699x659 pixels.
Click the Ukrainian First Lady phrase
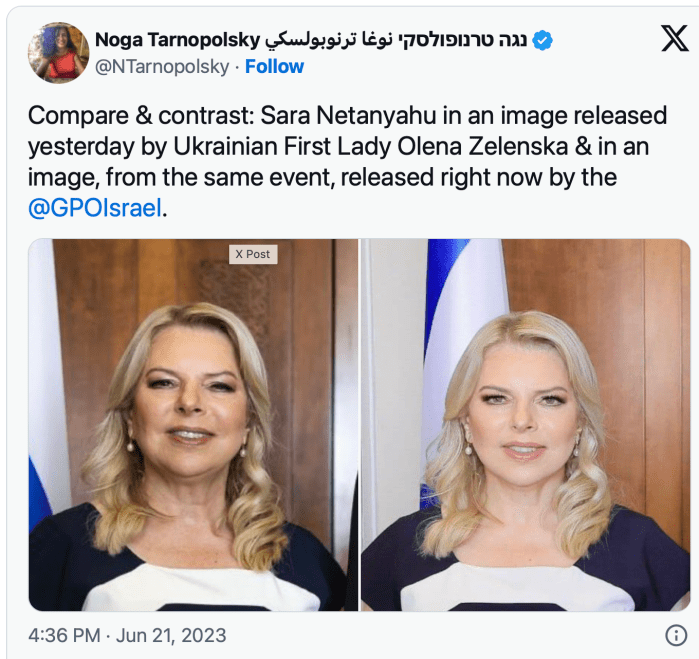pyautogui.click(x=282, y=146)
